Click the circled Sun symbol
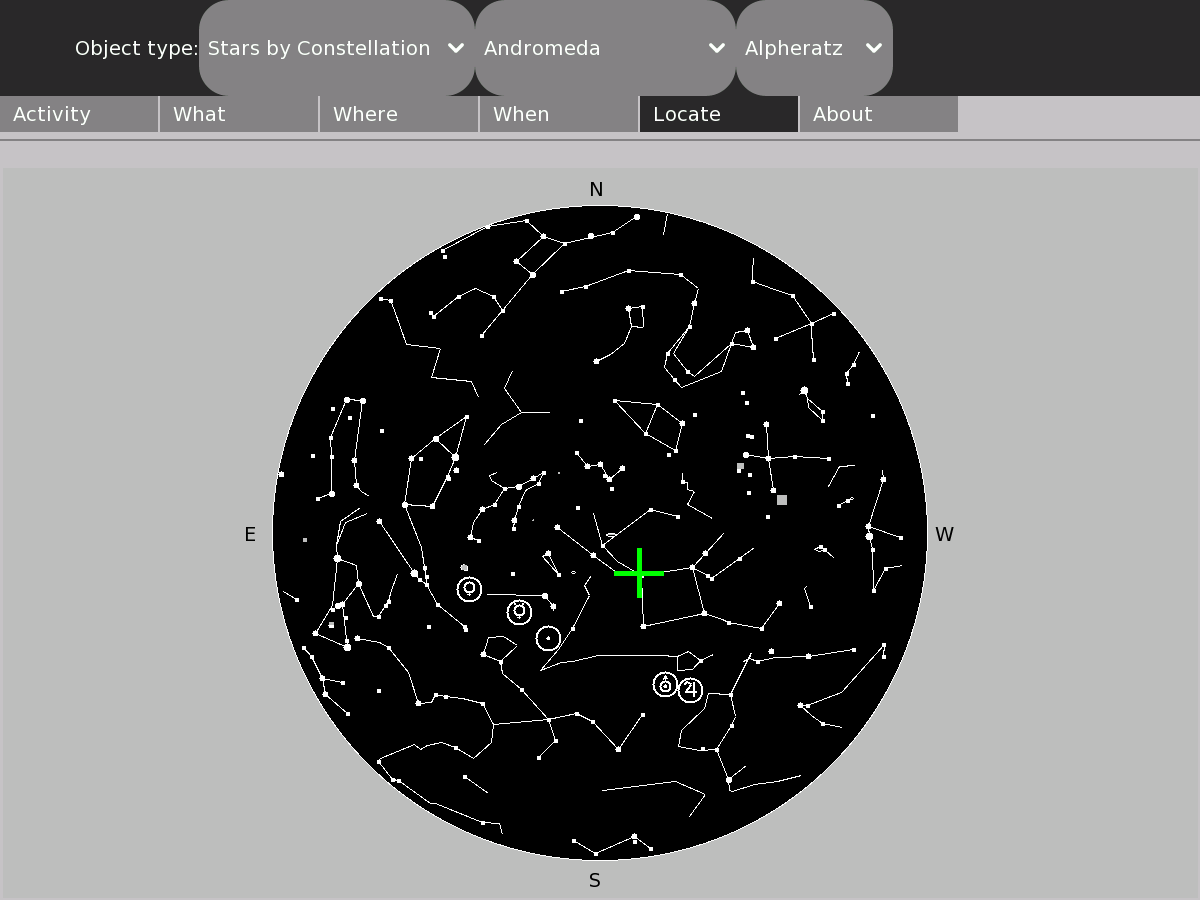The image size is (1200, 900). point(548,638)
